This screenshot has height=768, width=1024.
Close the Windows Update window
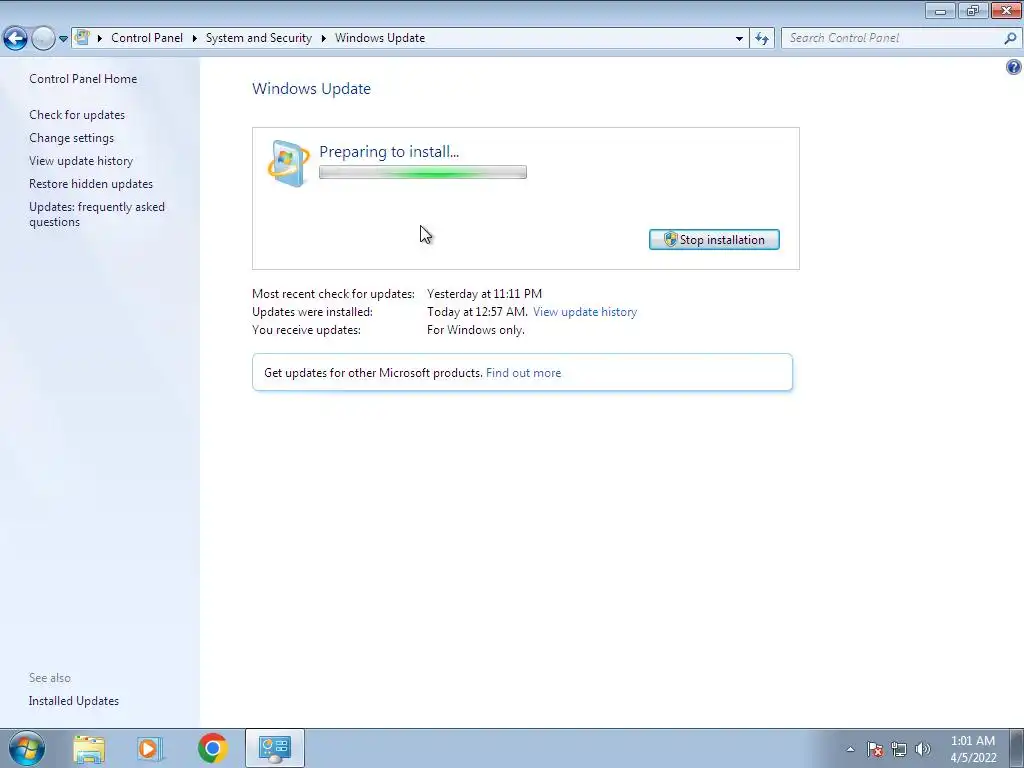pos(1006,10)
